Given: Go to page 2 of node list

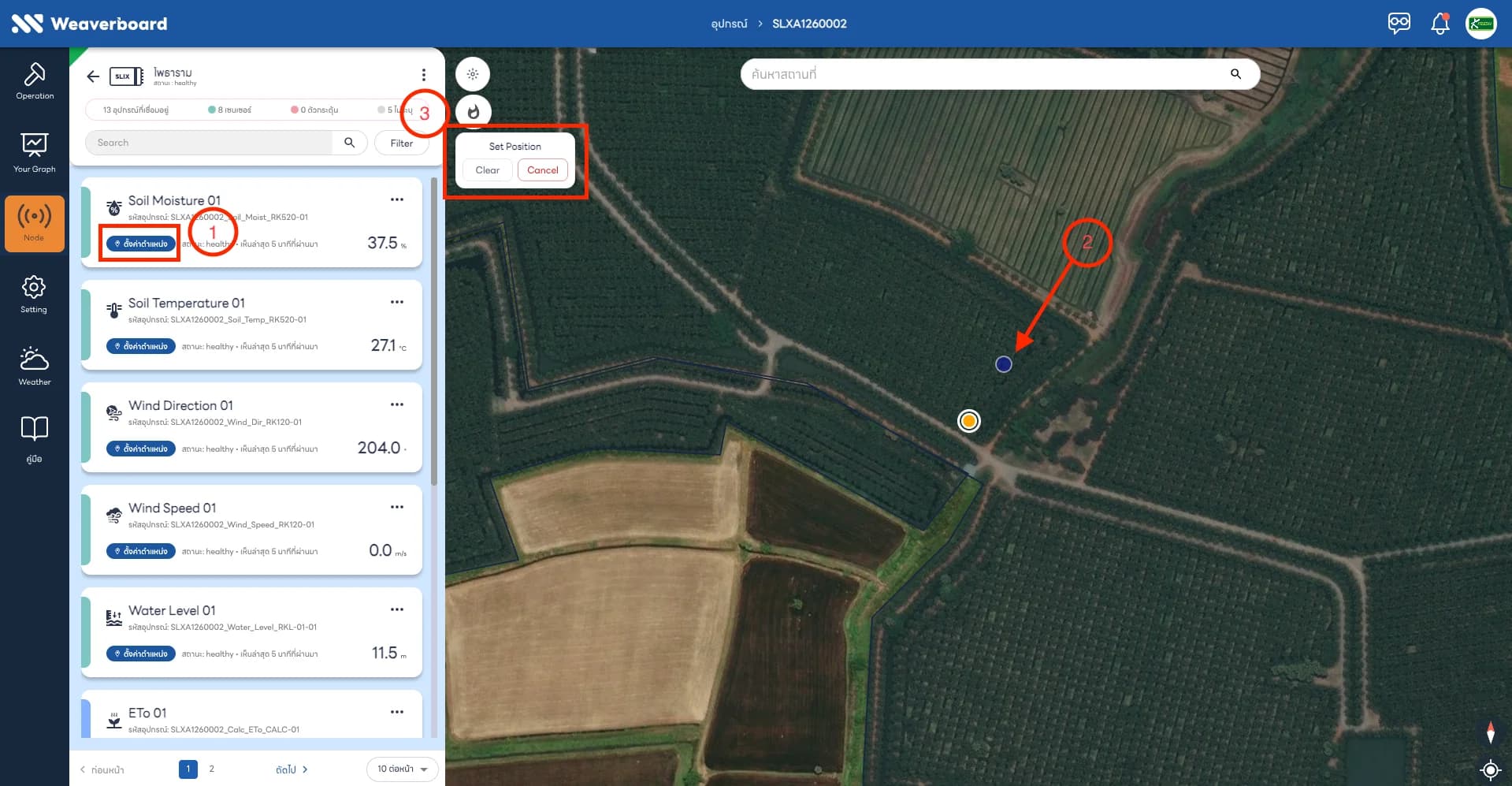Looking at the screenshot, I should point(211,769).
